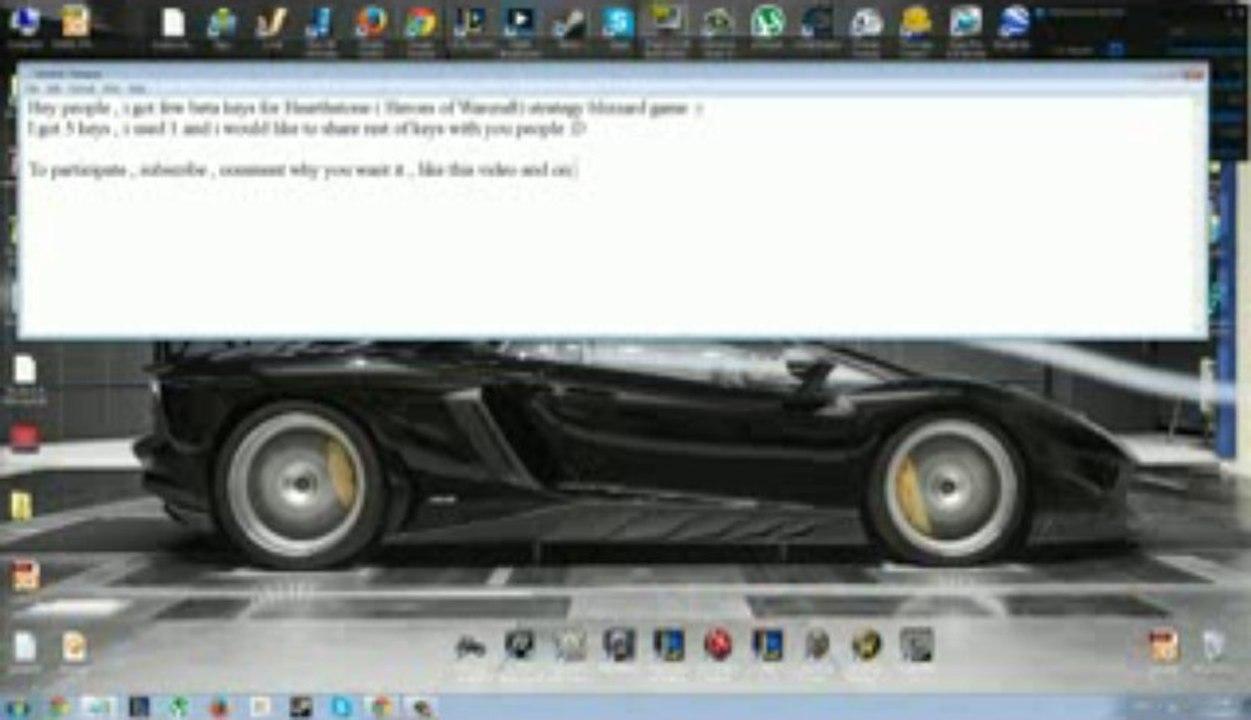This screenshot has width=1251, height=720.
Task: Open the yellow folder icon on the left desktop edge
Action: tap(22, 506)
